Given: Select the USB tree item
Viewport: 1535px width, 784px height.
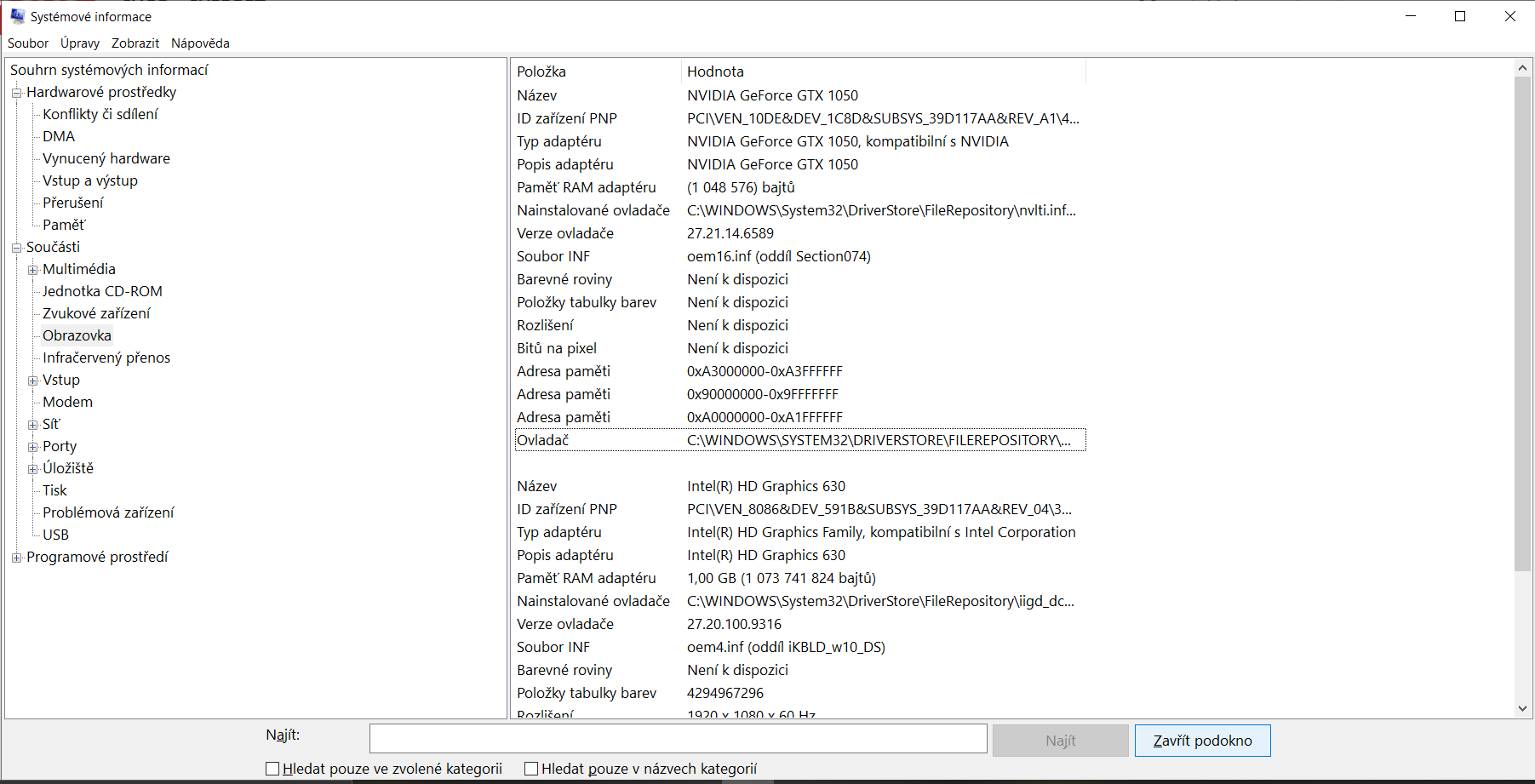Looking at the screenshot, I should click(55, 535).
